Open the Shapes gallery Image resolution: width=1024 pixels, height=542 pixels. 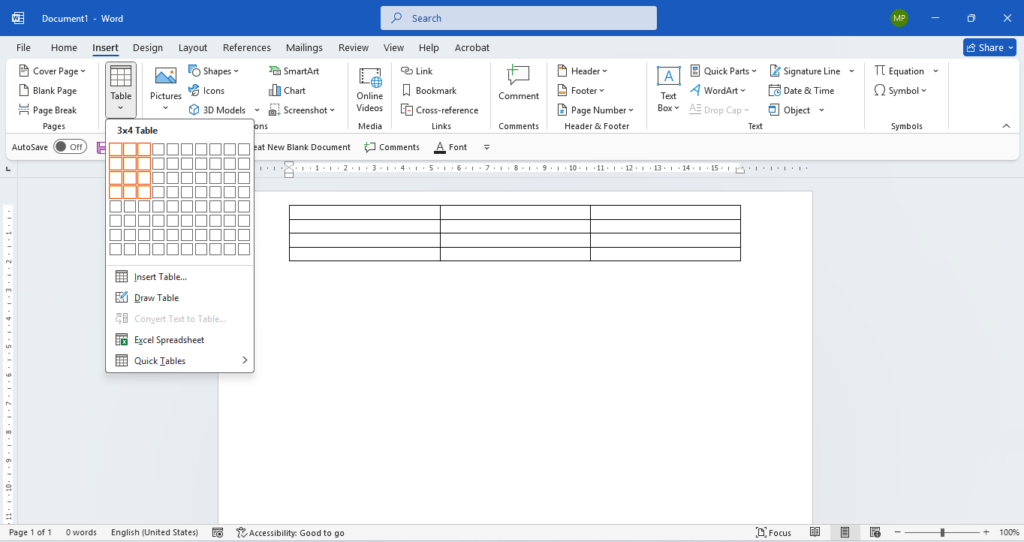[x=214, y=71]
